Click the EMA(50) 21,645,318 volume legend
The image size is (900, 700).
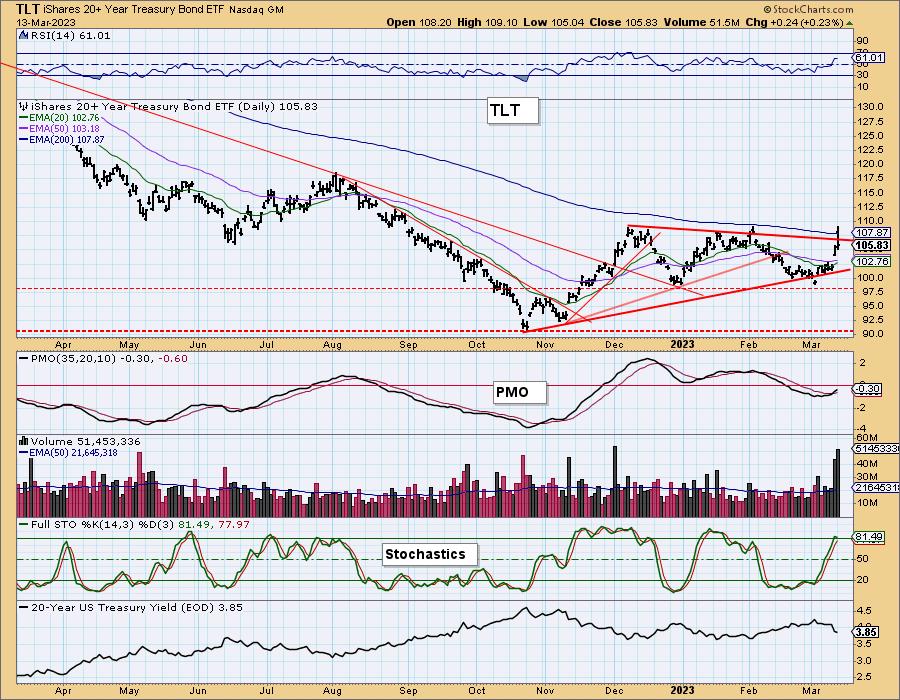tap(68, 453)
